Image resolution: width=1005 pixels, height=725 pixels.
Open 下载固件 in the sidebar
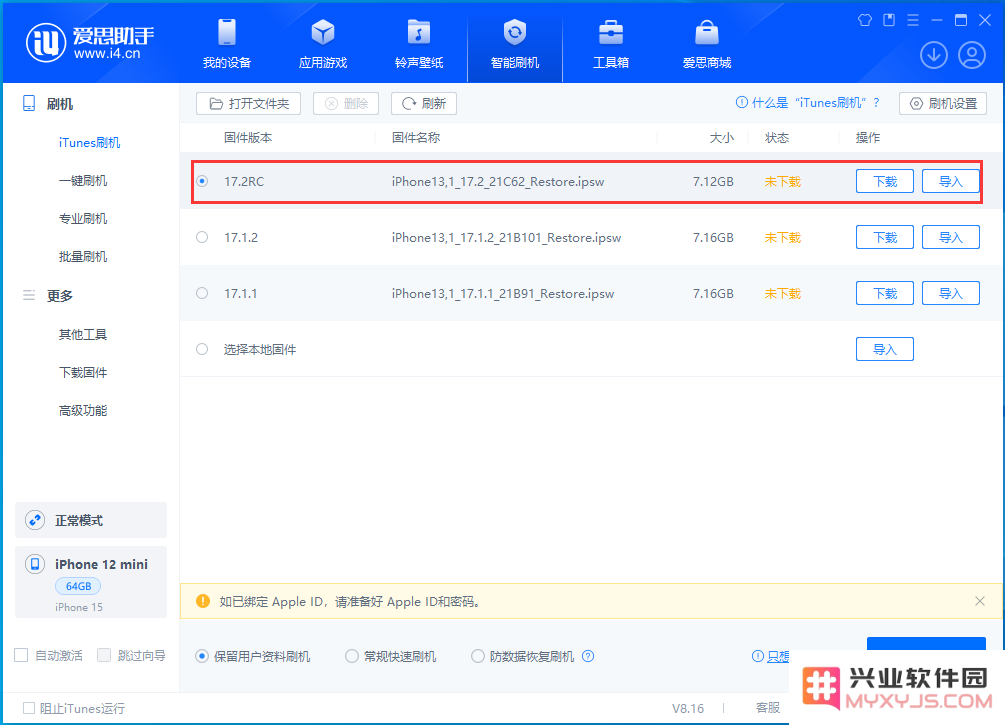[83, 372]
